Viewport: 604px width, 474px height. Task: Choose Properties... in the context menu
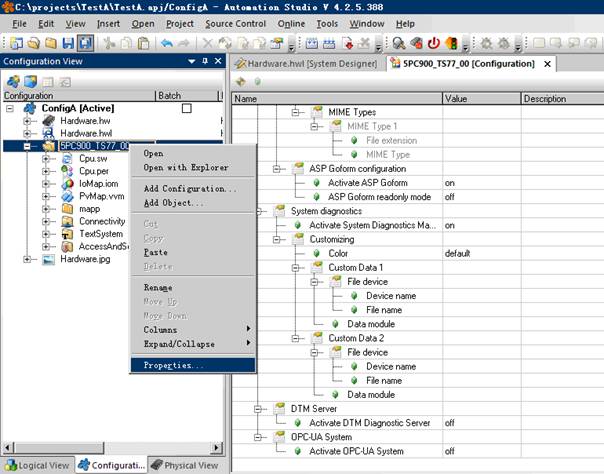173,366
